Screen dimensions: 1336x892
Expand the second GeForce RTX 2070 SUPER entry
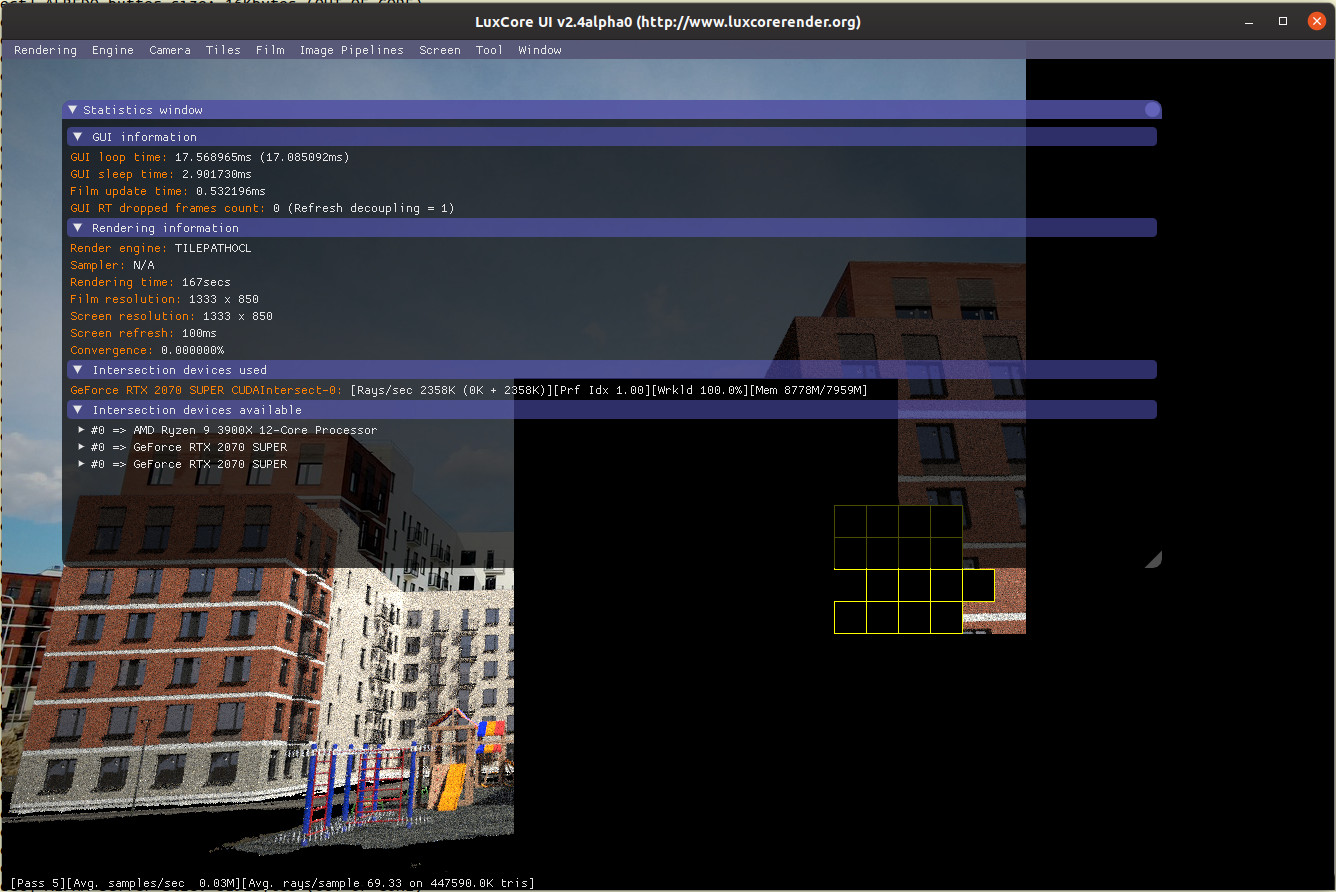click(81, 464)
